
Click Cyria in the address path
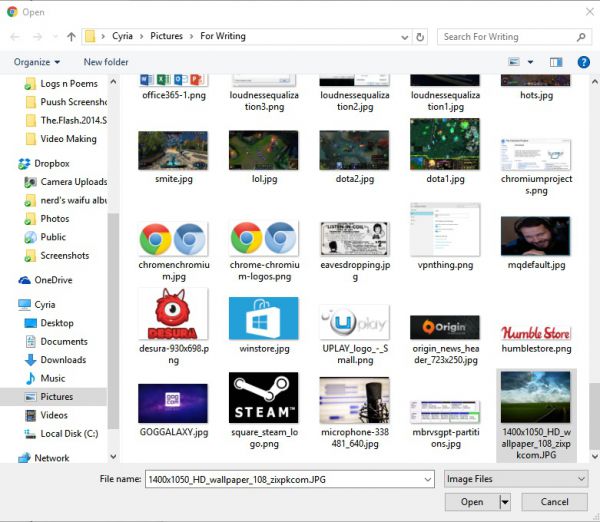(x=122, y=36)
